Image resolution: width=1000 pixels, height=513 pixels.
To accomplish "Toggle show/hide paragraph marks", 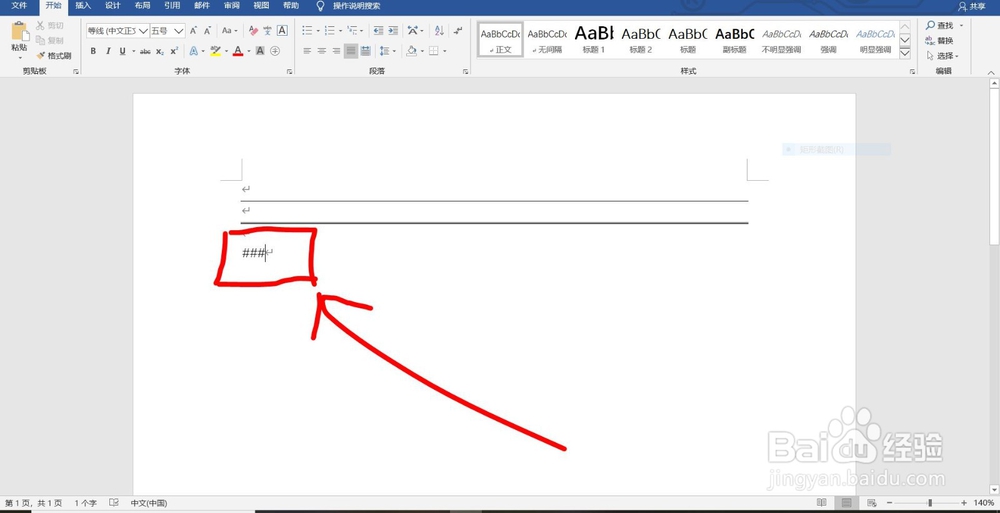I will pyautogui.click(x=458, y=31).
